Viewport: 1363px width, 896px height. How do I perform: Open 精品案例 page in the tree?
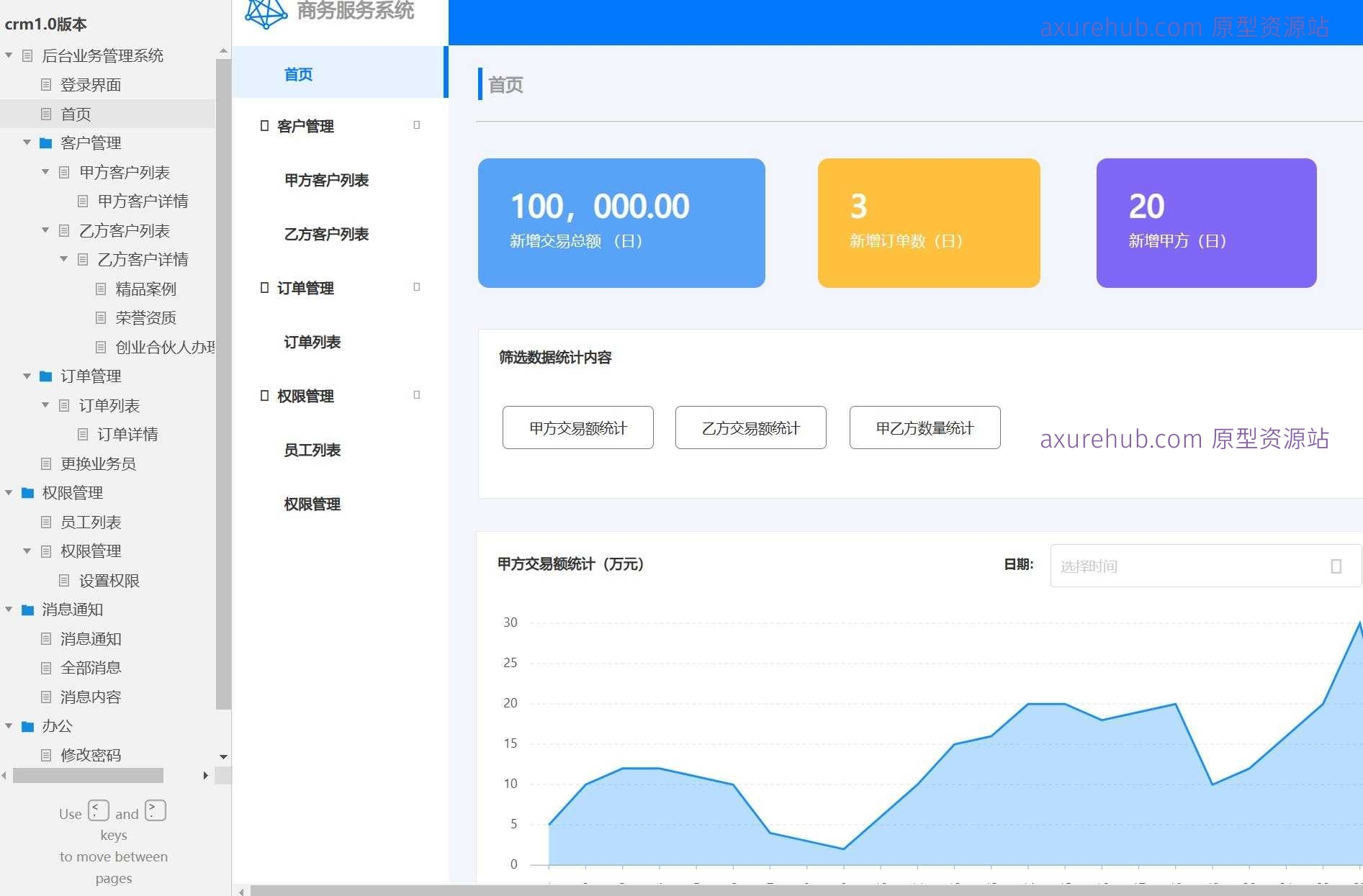(x=145, y=289)
